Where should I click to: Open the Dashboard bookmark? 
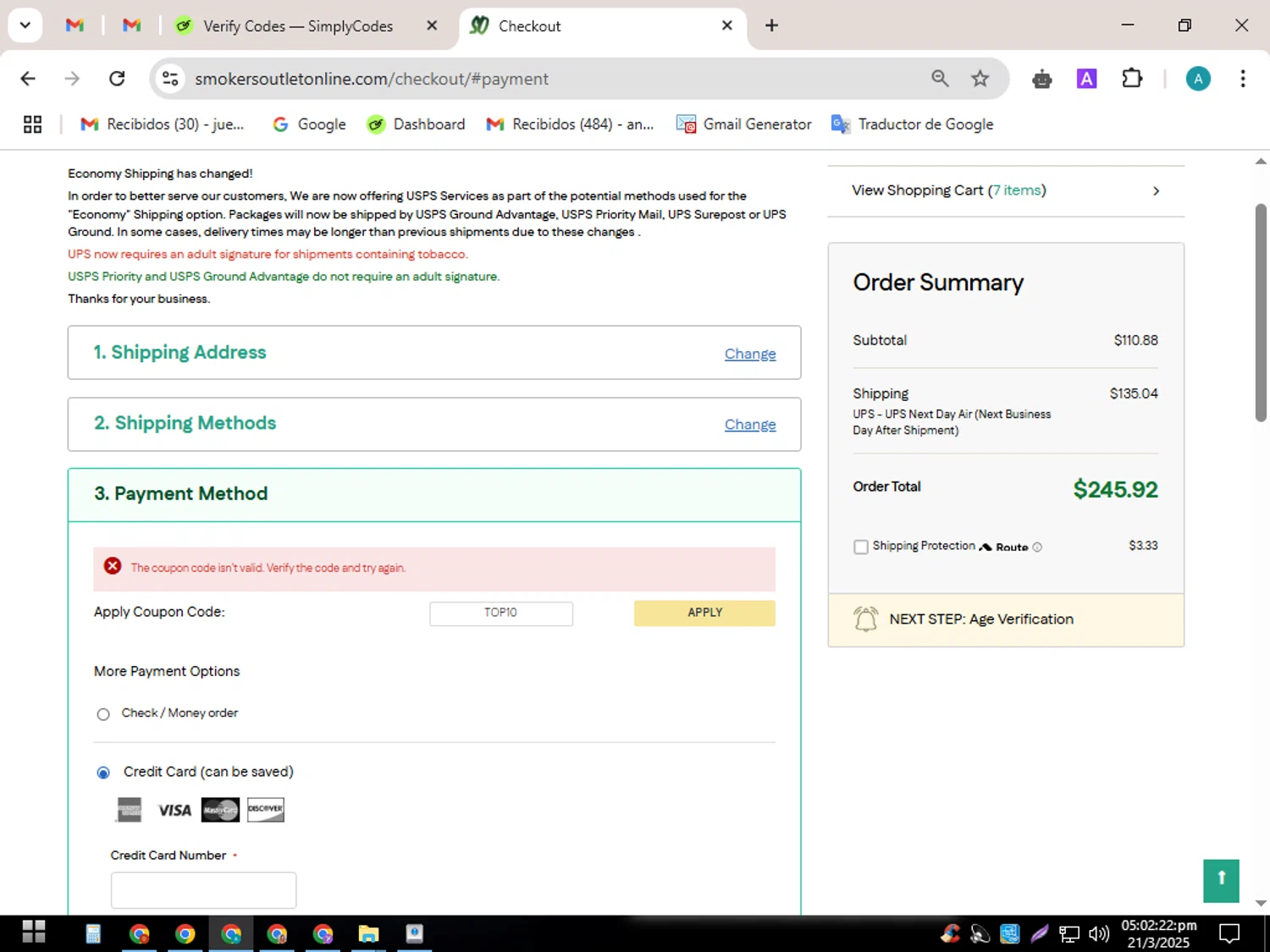(416, 124)
